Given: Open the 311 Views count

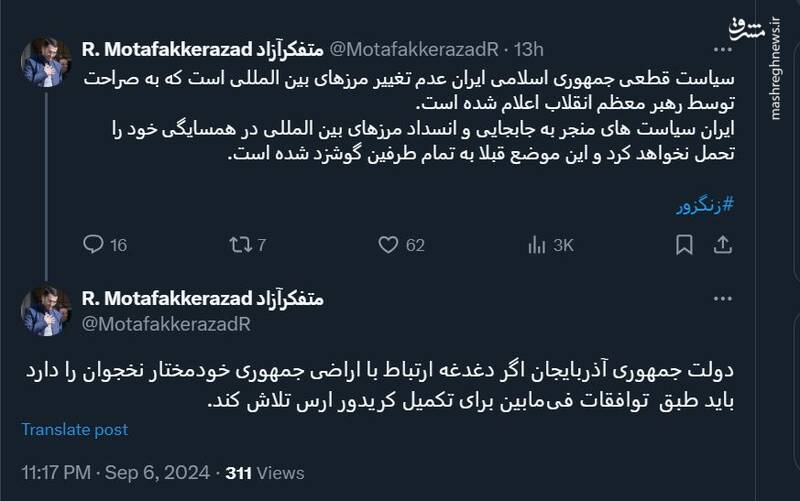Looking at the screenshot, I should click(264, 471).
